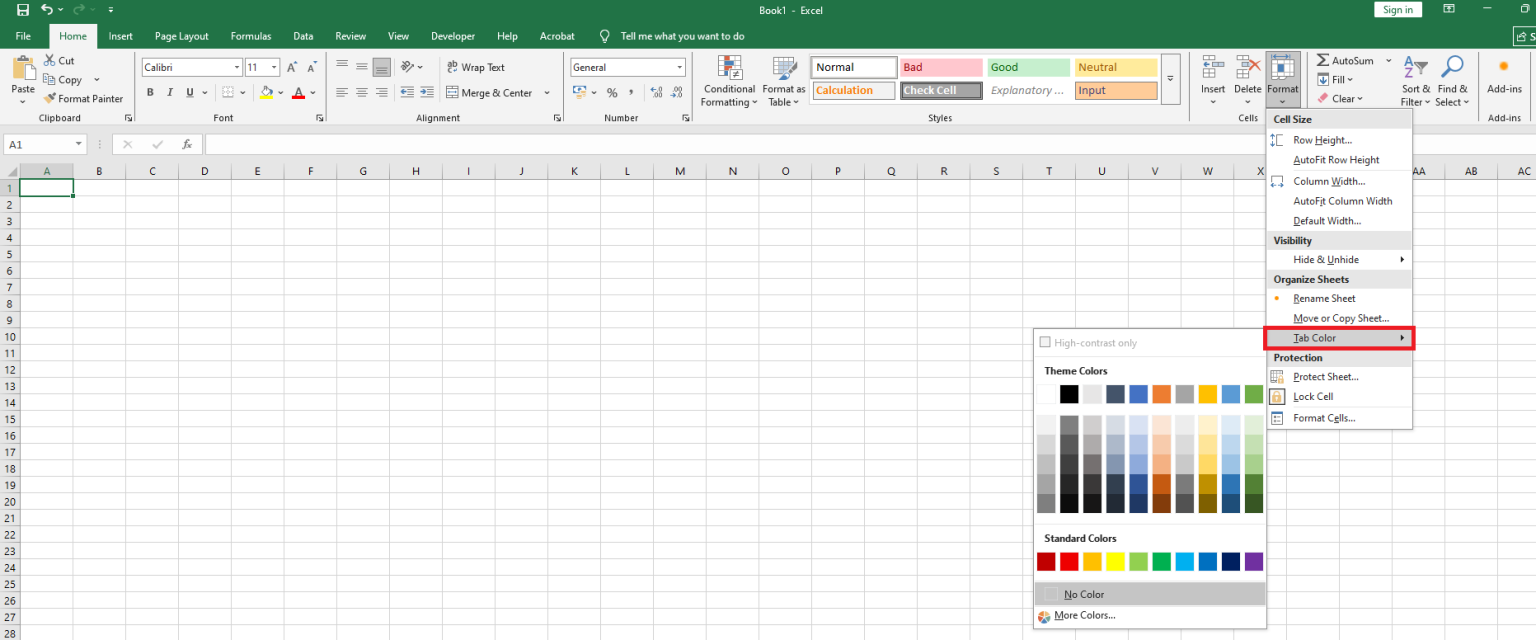The width and height of the screenshot is (1536, 640).
Task: Click the Undo arrow icon
Action: coord(46,10)
